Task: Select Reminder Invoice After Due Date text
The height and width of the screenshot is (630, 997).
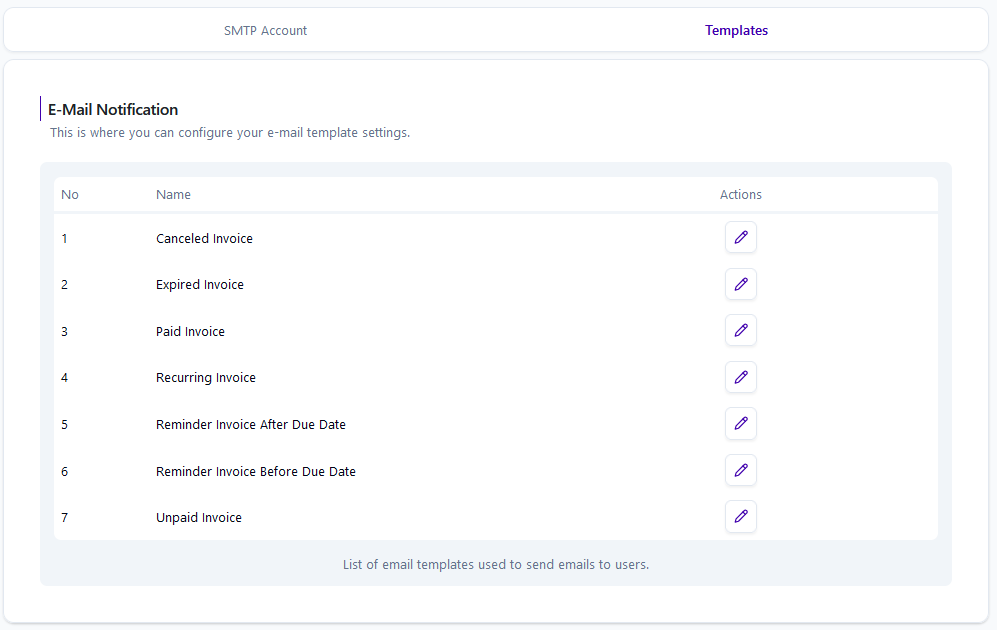Action: pos(251,425)
